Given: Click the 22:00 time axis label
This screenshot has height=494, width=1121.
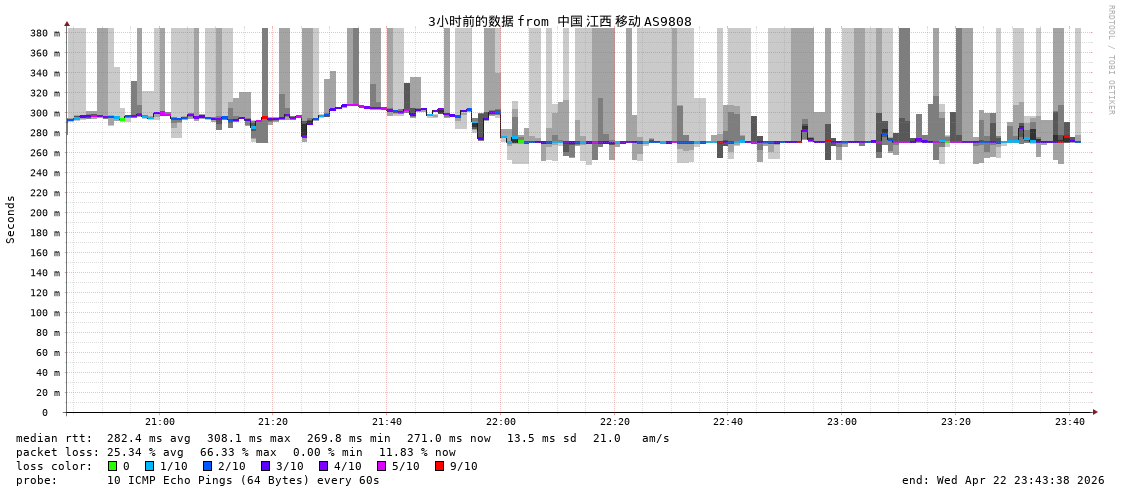Looking at the screenshot, I should pos(501,422).
